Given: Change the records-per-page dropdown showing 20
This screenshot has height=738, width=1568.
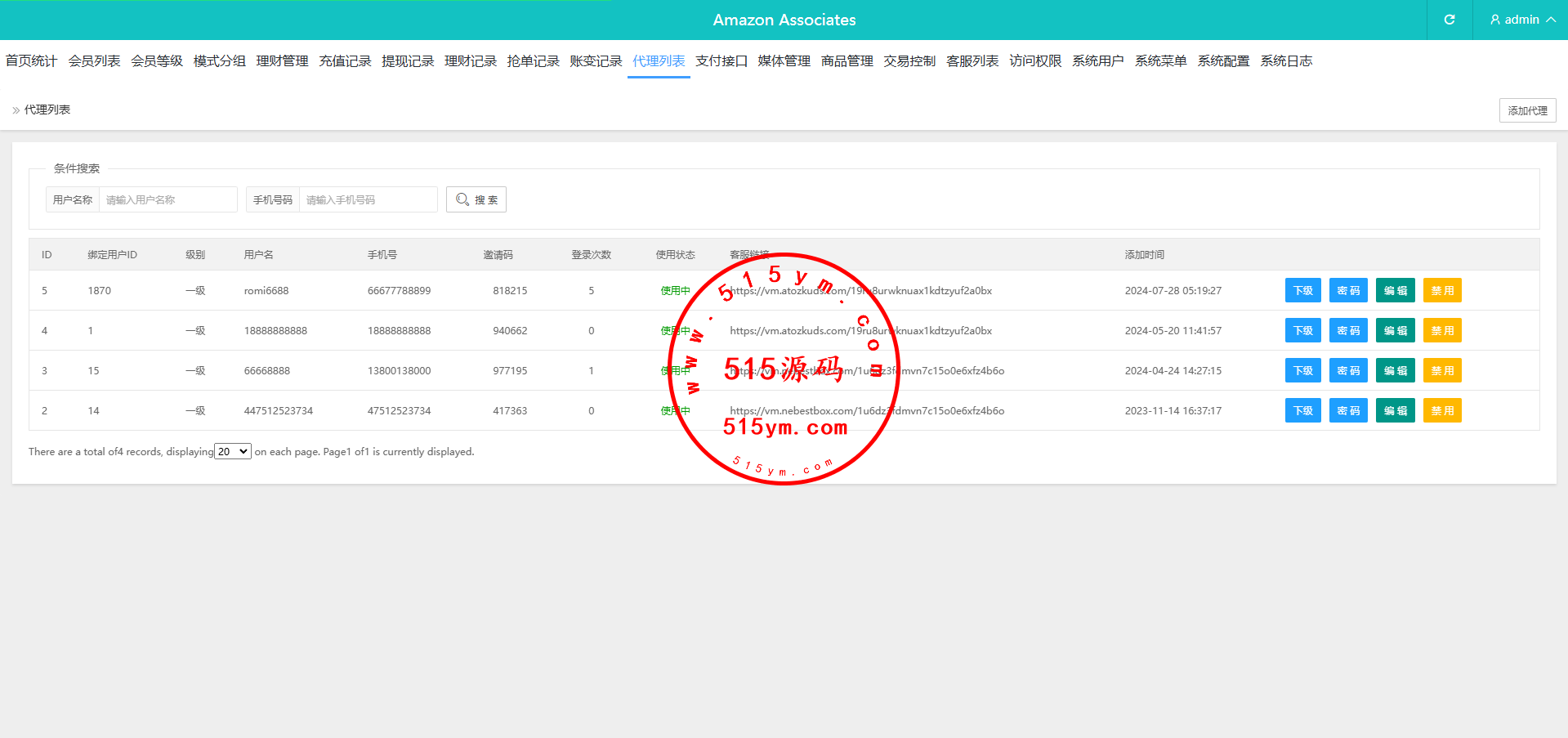Looking at the screenshot, I should [233, 451].
